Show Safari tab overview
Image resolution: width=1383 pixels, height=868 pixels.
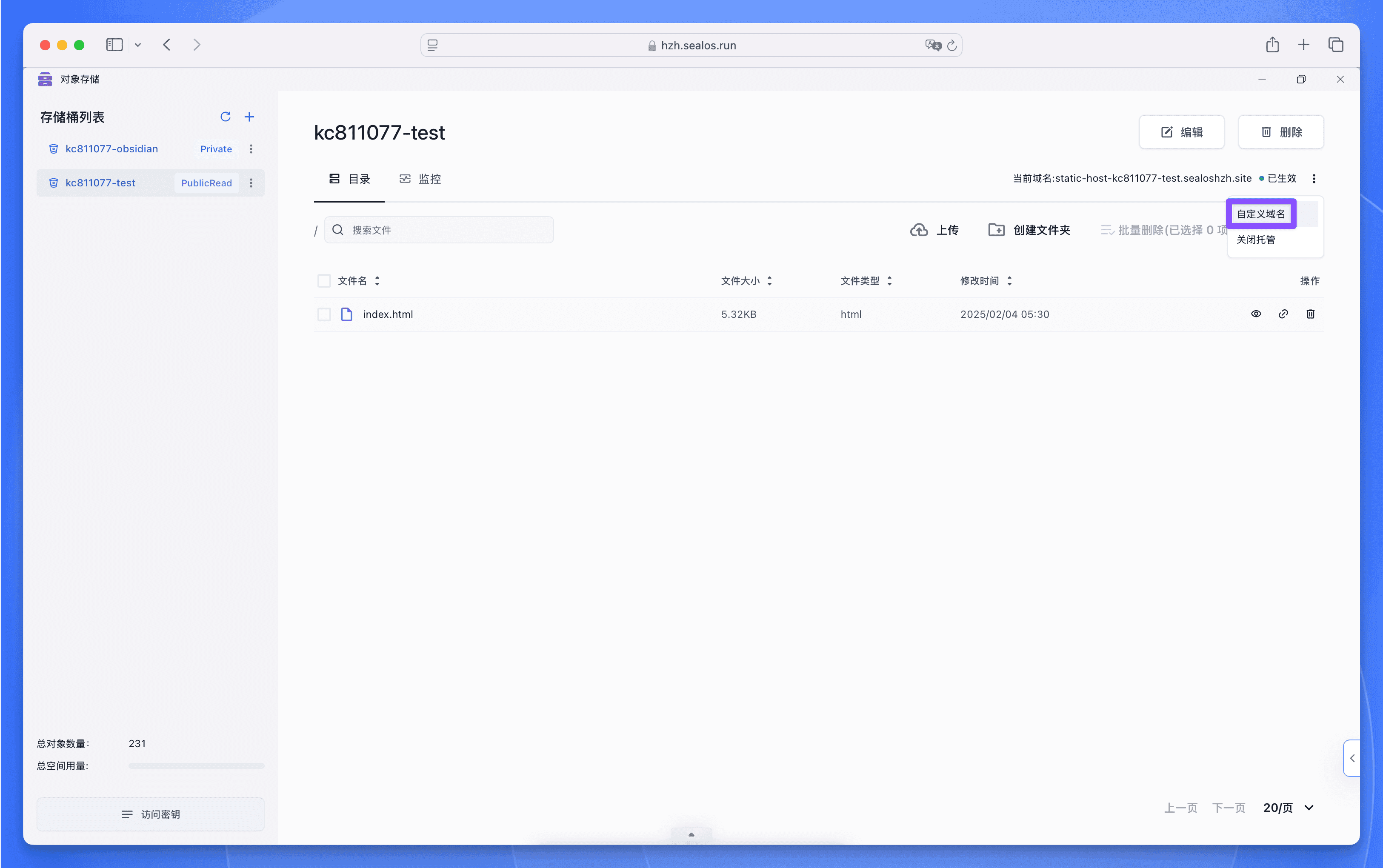click(1335, 45)
